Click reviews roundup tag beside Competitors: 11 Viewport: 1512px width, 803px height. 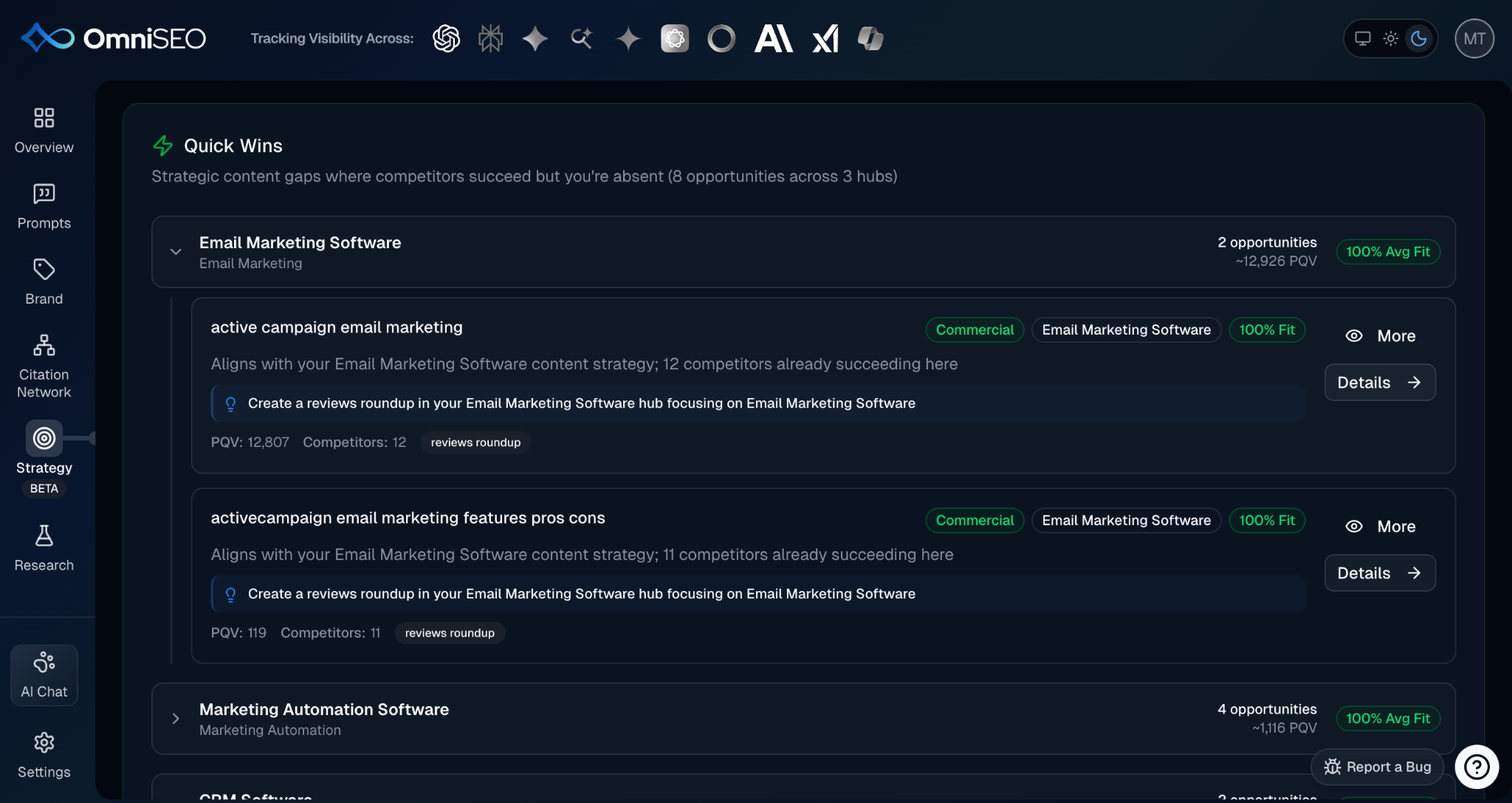[x=450, y=633]
